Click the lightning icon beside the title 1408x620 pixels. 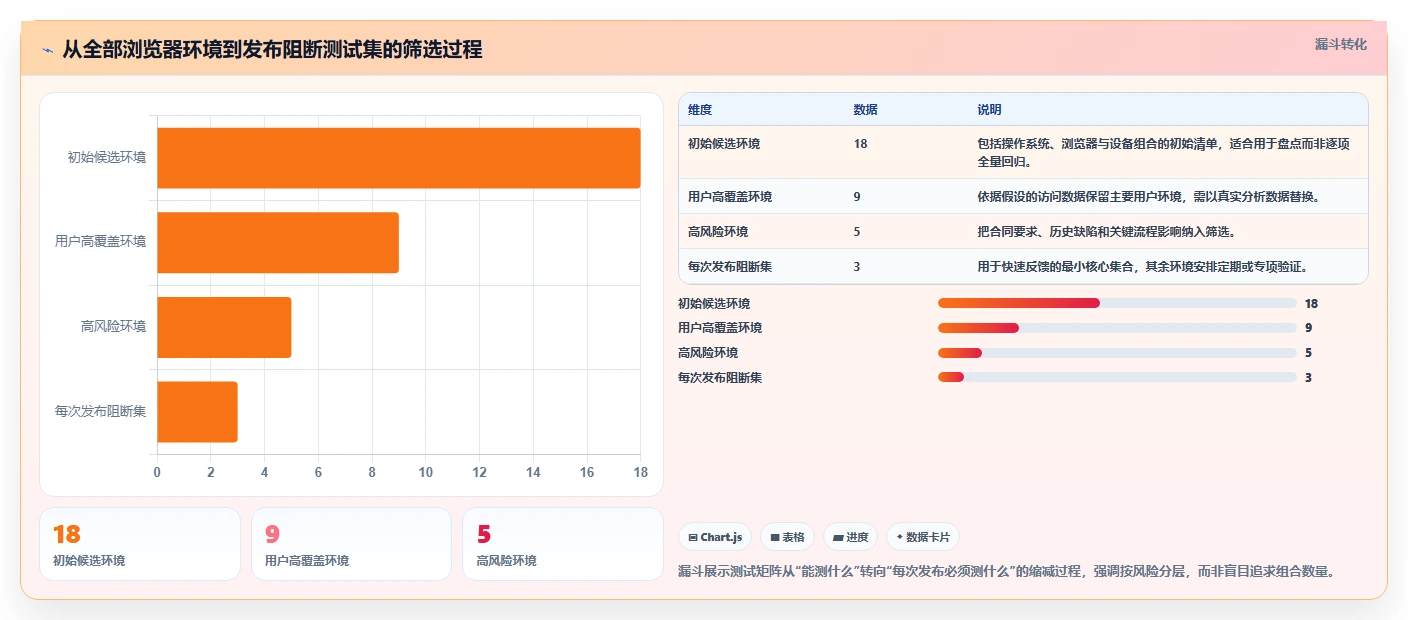(48, 49)
